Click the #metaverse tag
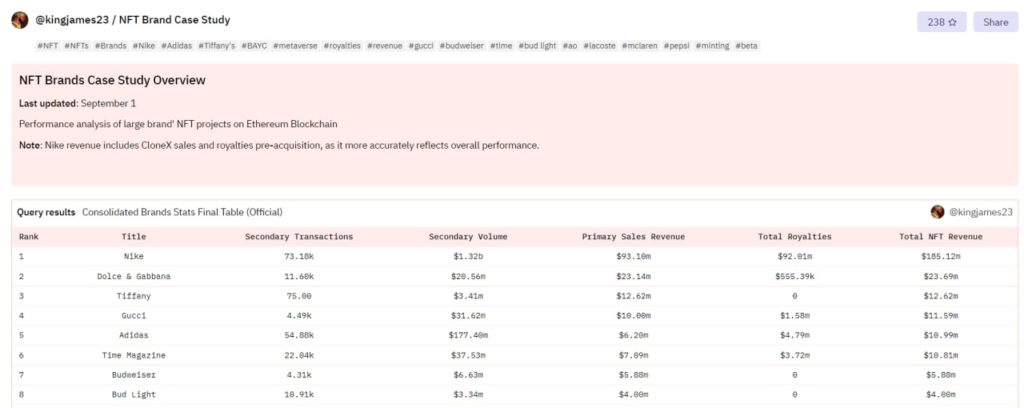 point(295,46)
